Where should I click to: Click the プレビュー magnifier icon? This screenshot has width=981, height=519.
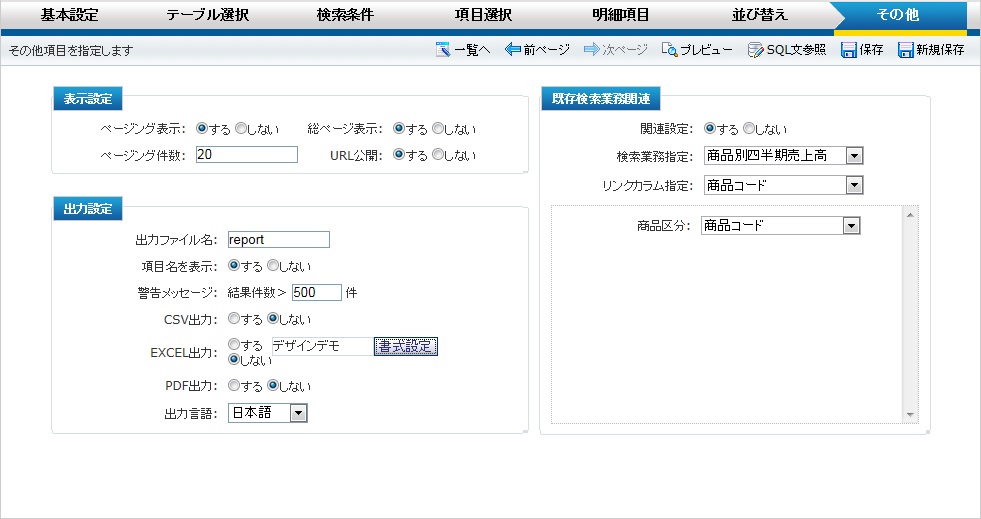click(669, 49)
